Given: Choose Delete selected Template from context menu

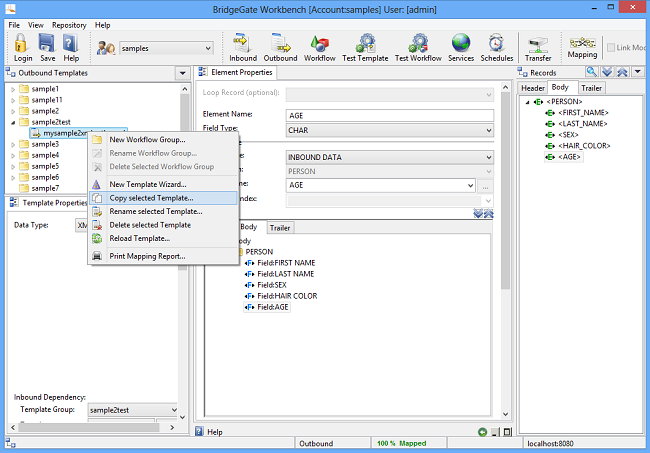Looking at the screenshot, I should coord(163,225).
